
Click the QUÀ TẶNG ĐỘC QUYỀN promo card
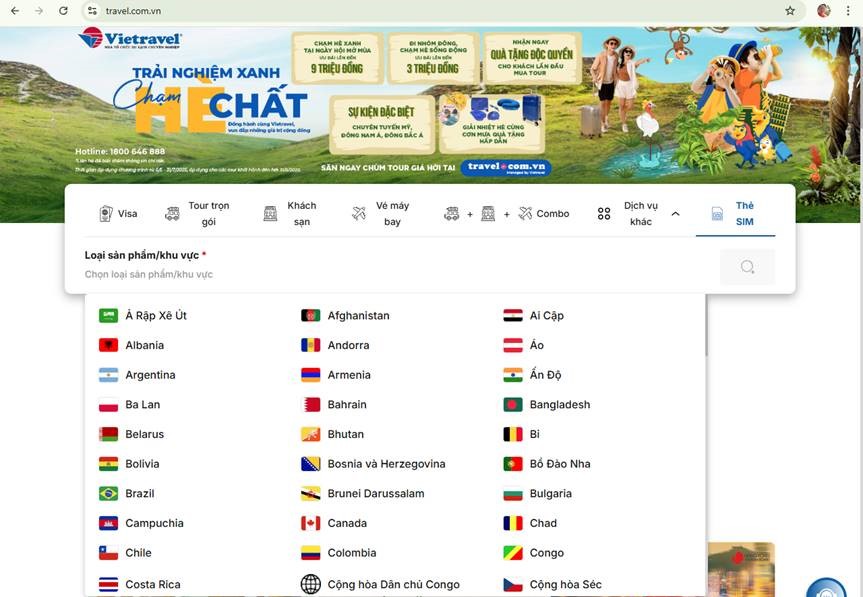(x=531, y=57)
